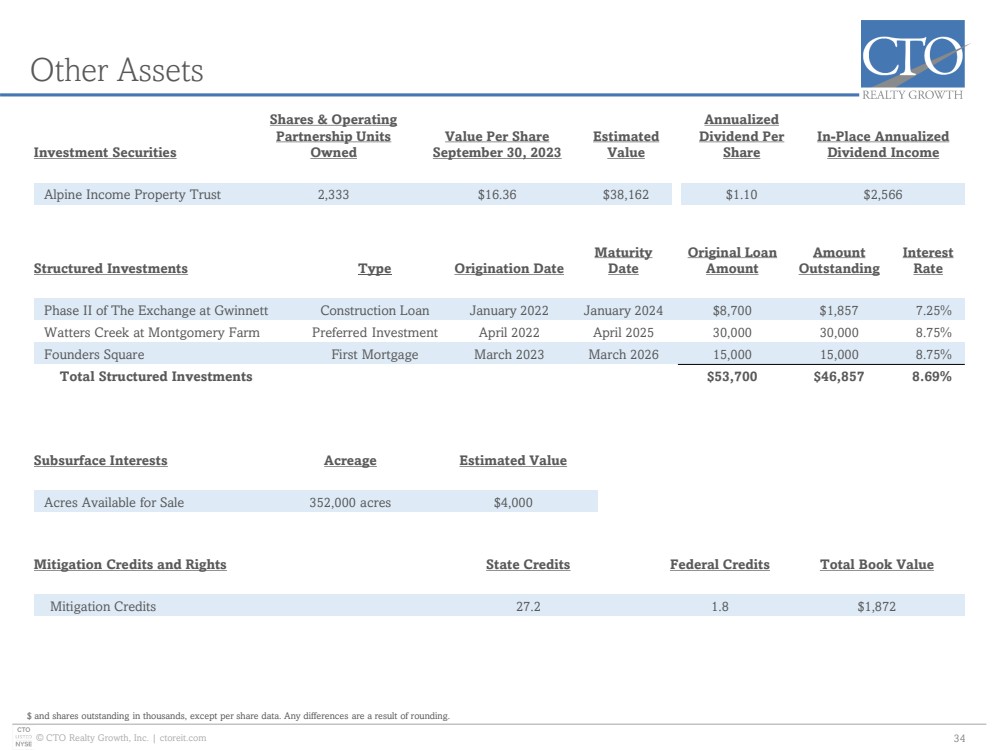Click the 'Structured Investments' heading
The width and height of the screenshot is (999, 750).
(111, 268)
